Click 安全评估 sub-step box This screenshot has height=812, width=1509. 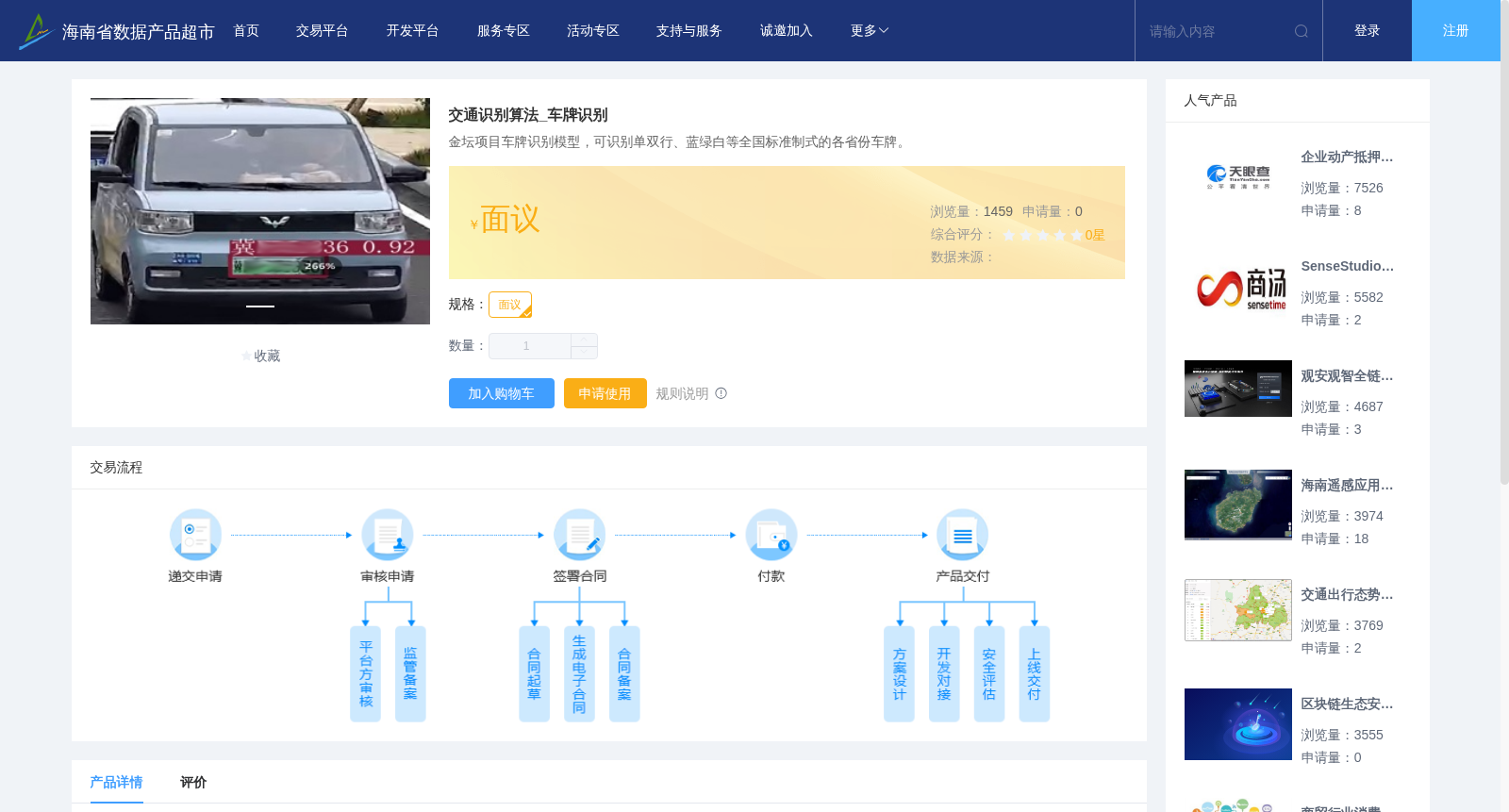989,674
